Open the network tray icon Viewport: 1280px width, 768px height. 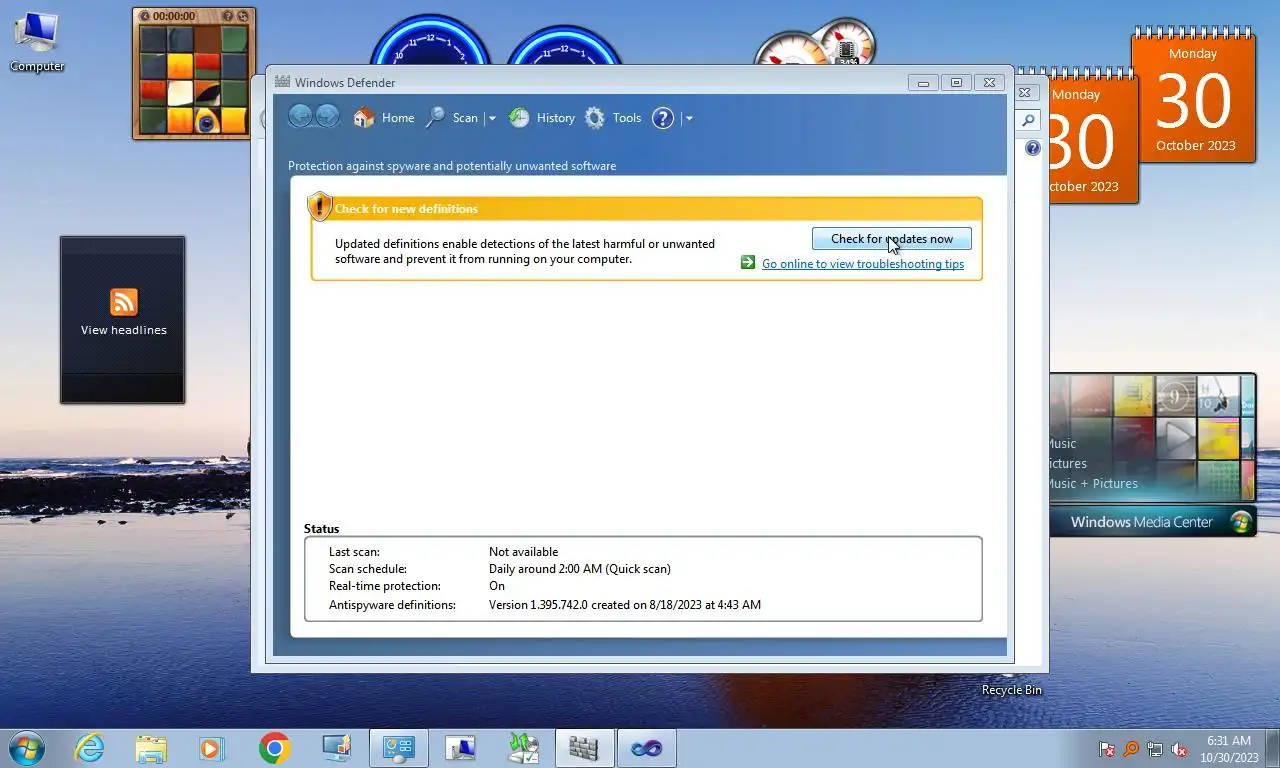click(1155, 749)
